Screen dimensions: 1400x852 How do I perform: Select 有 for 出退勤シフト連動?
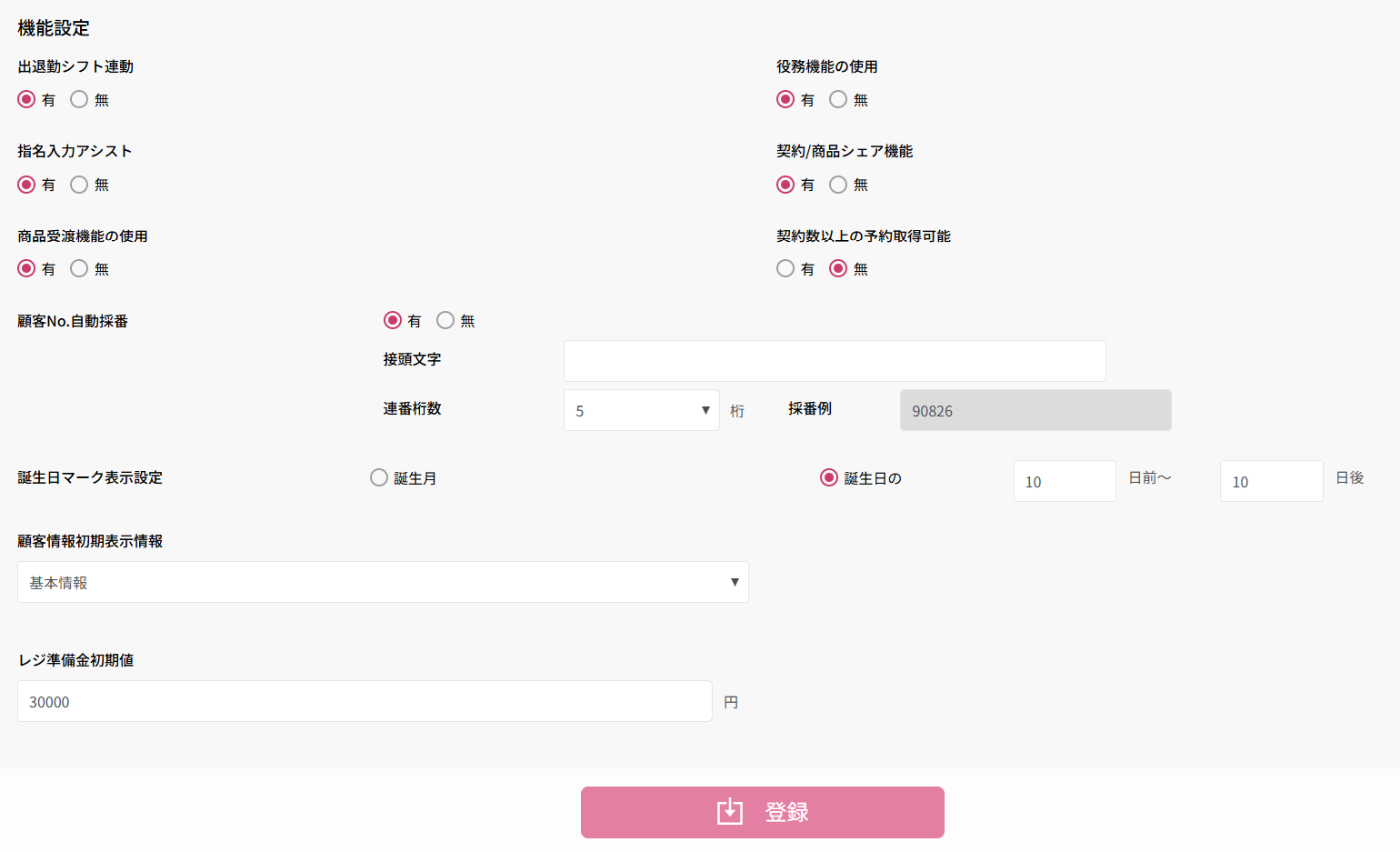tap(27, 100)
